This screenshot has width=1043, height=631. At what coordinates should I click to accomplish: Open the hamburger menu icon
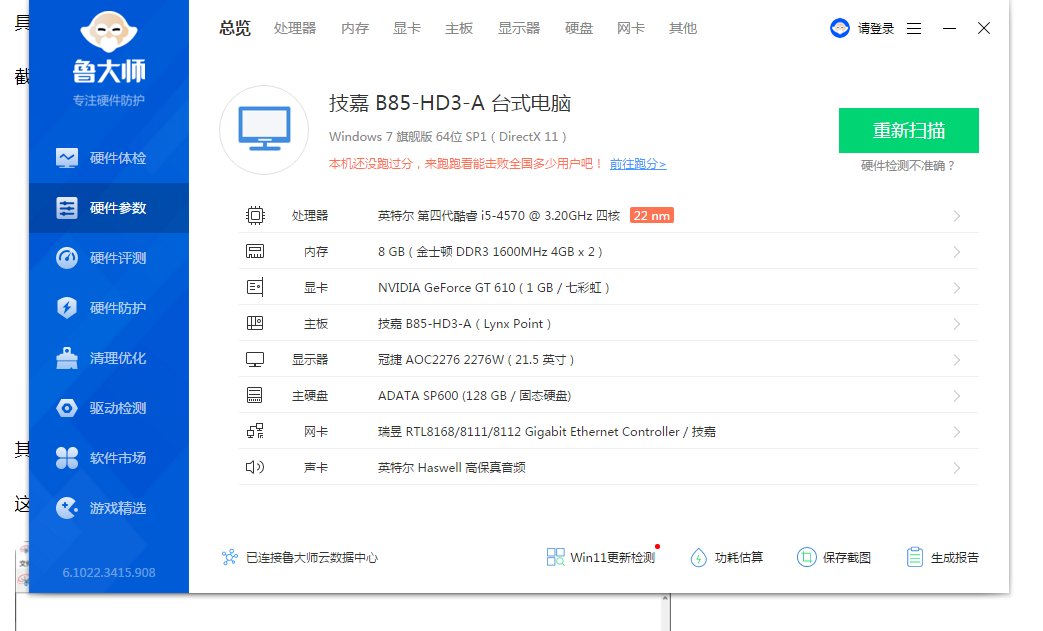point(914,29)
